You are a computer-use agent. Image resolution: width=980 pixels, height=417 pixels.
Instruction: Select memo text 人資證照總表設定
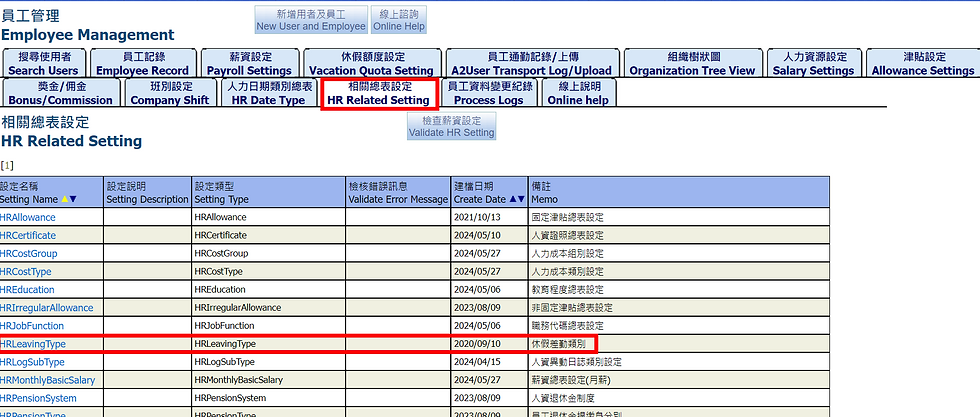(x=568, y=236)
